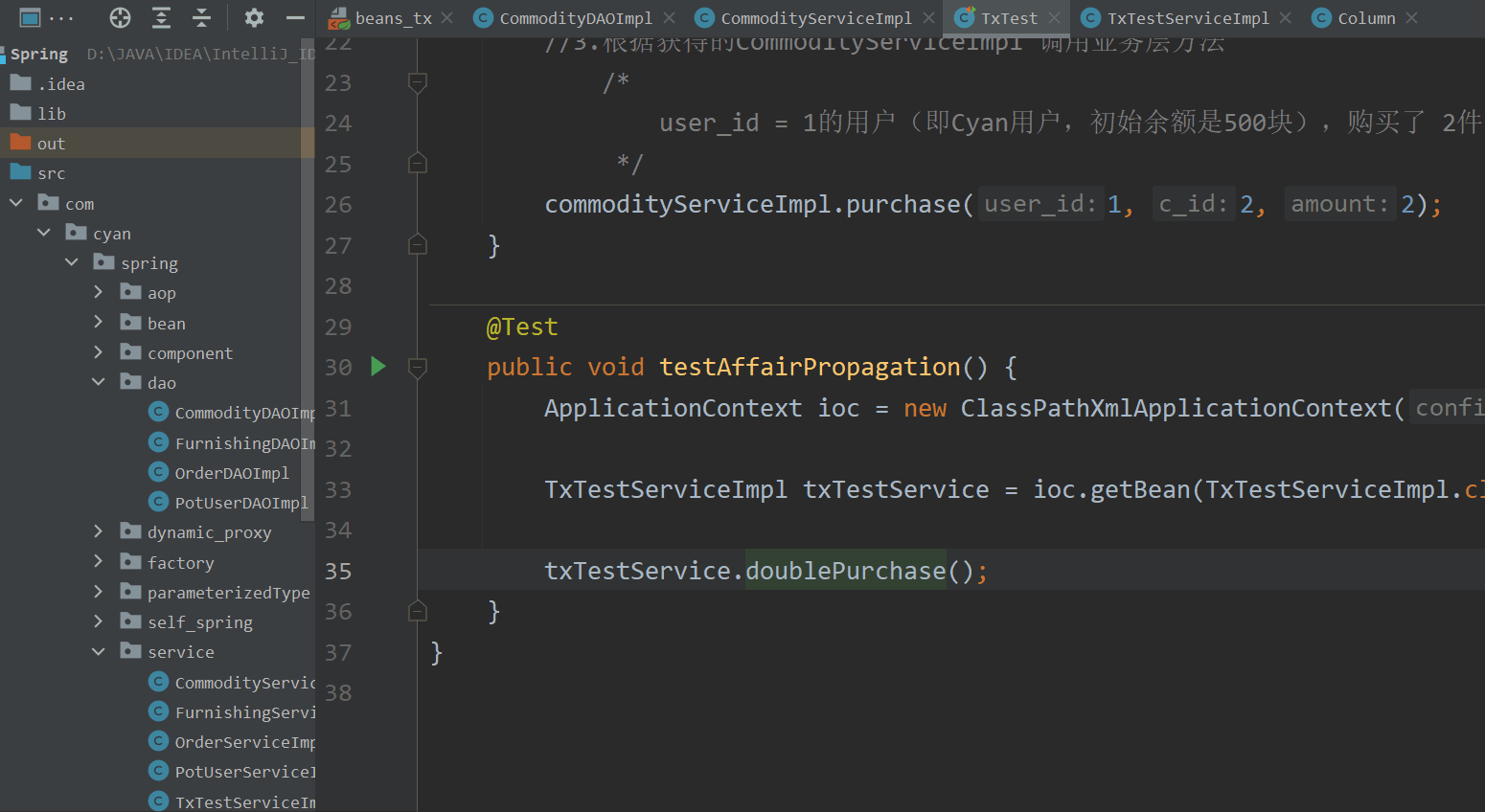Expand the component package node
Screen dimensions: 1485x812
point(99,352)
